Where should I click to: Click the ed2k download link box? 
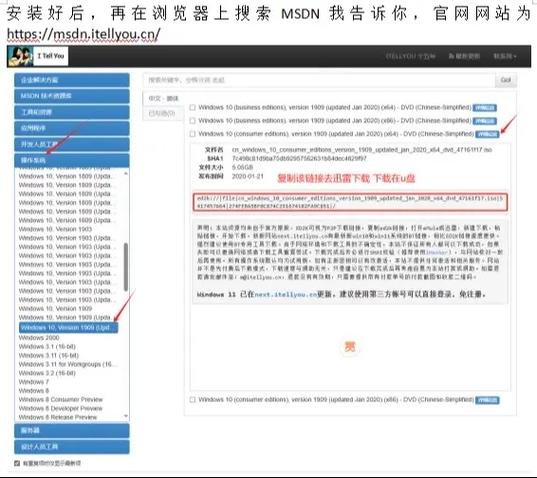(350, 202)
